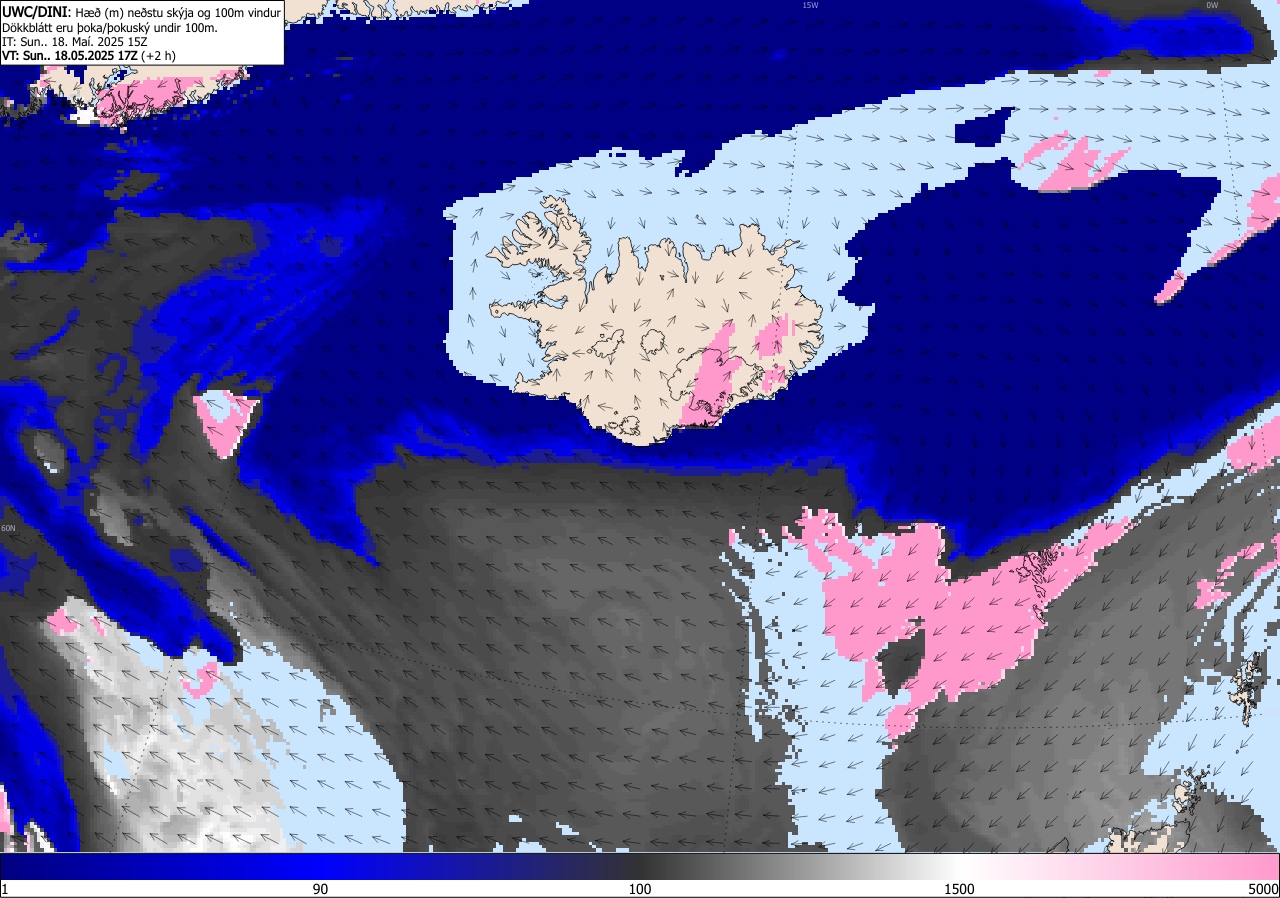The image size is (1280, 898).
Task: Click the '5000' label on the color scale
Action: coord(1263,889)
